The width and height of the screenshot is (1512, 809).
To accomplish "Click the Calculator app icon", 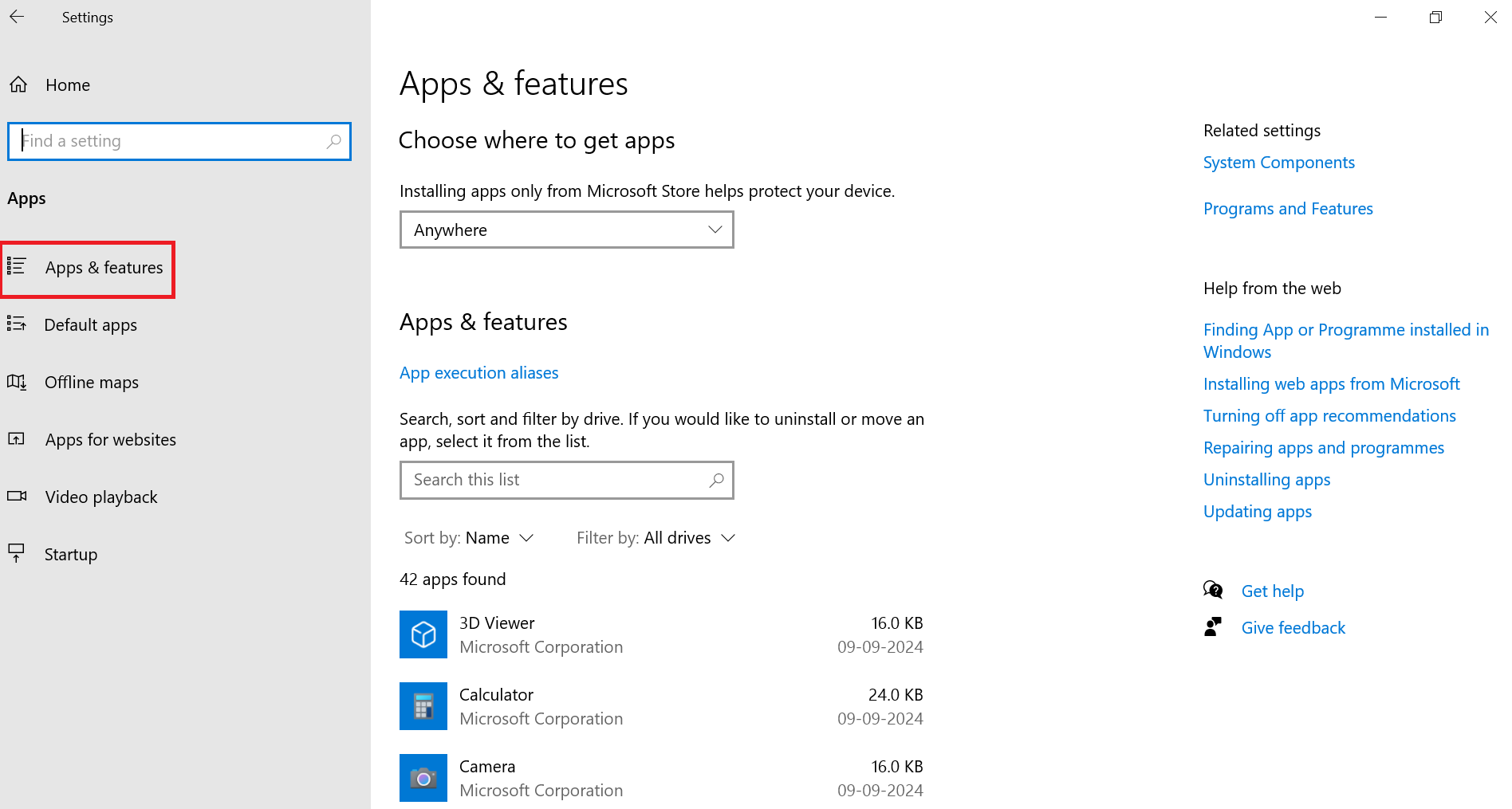I will [x=423, y=706].
